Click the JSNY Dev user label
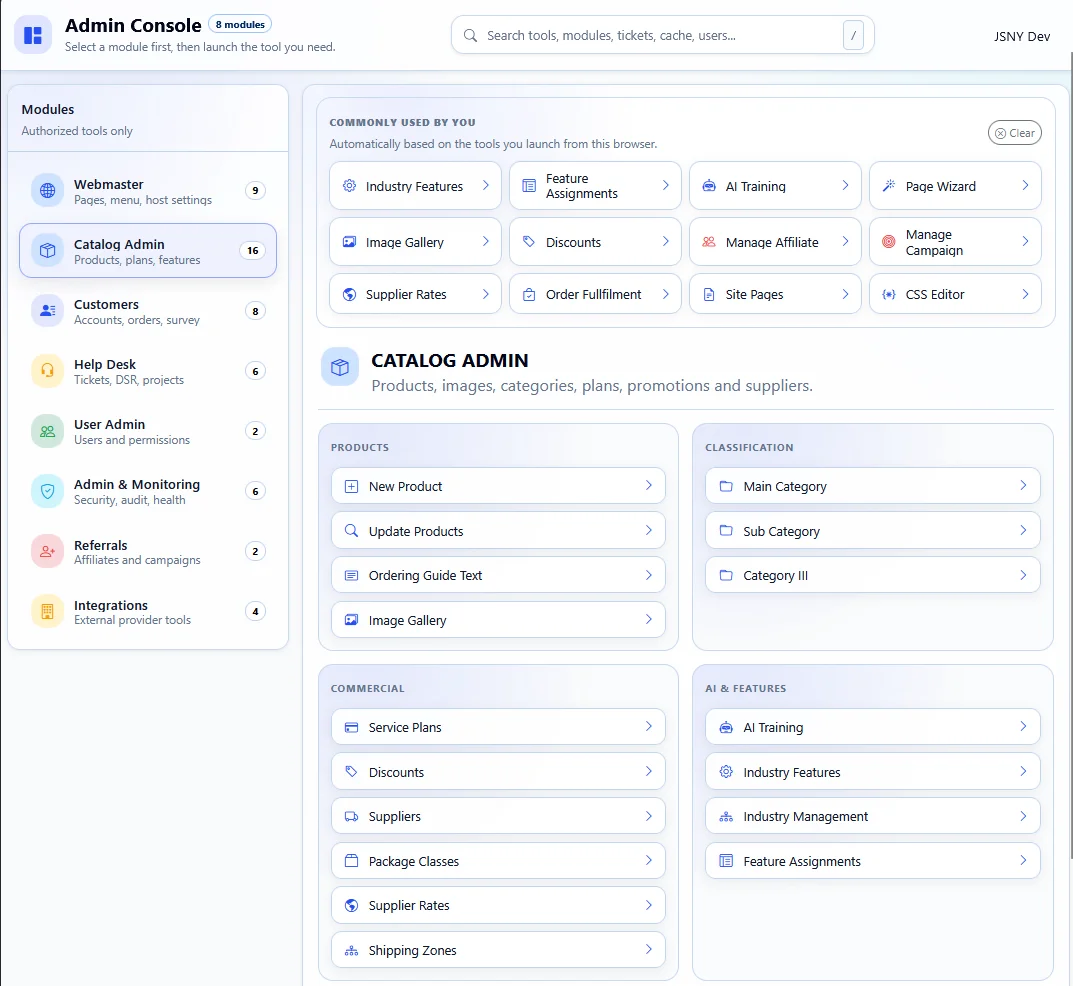 (1022, 36)
